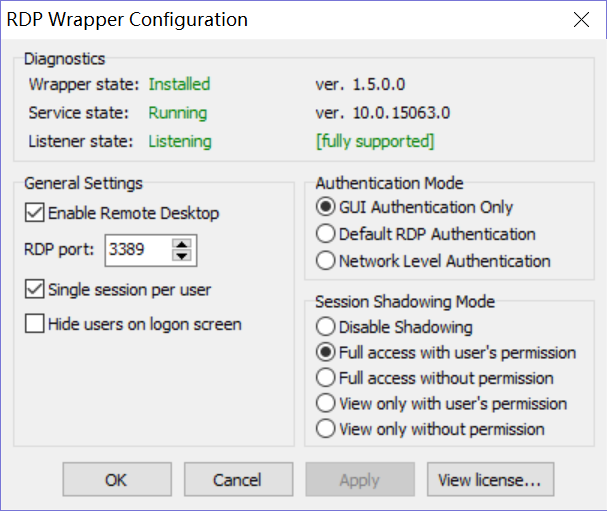Click the Session Shadowing Mode heading
This screenshot has height=511, width=607.
[405, 302]
